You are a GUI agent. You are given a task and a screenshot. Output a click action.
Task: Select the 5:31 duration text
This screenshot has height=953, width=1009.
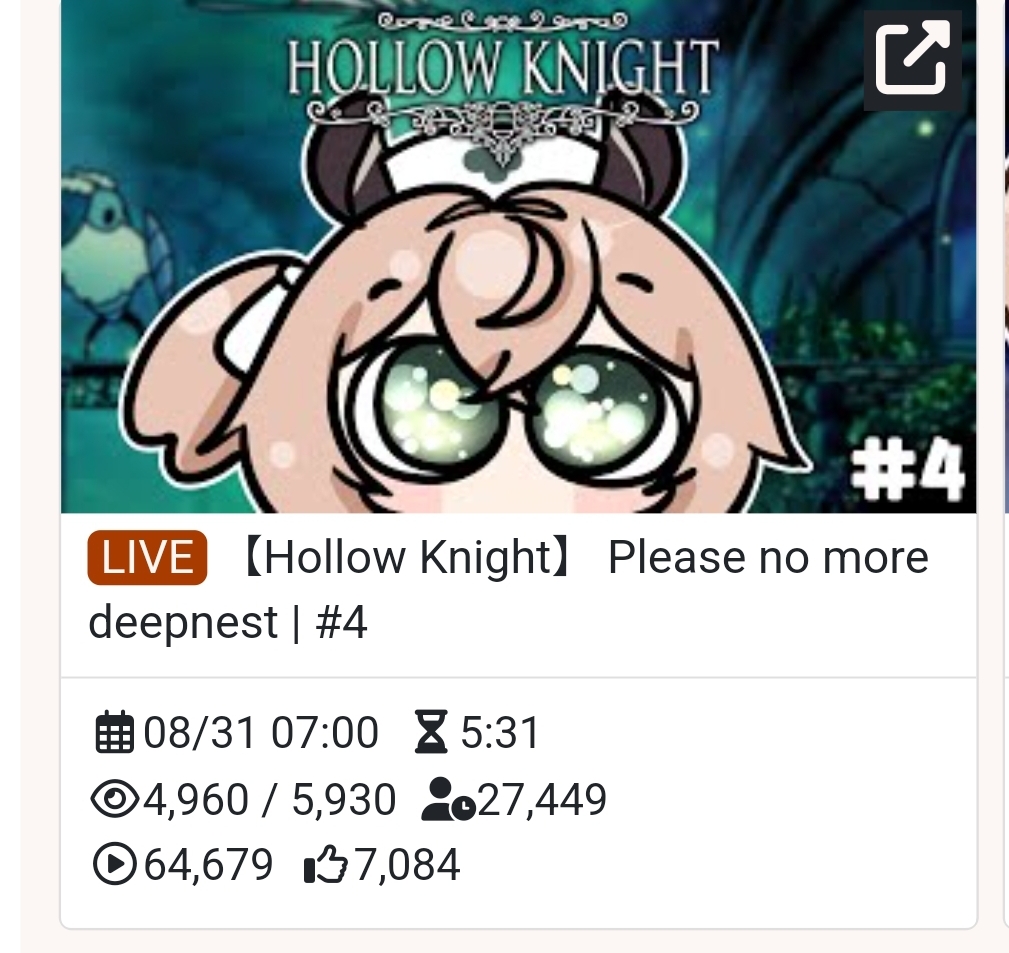499,732
